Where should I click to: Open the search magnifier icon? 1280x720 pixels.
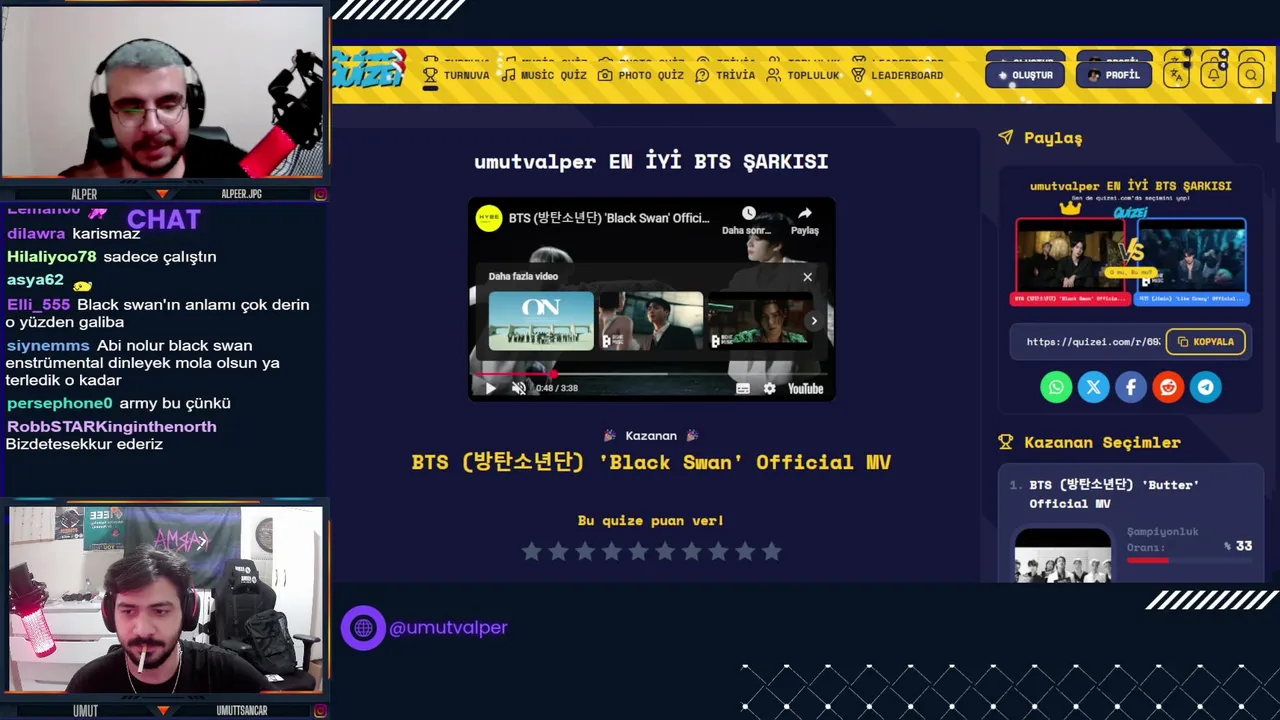click(x=1251, y=75)
